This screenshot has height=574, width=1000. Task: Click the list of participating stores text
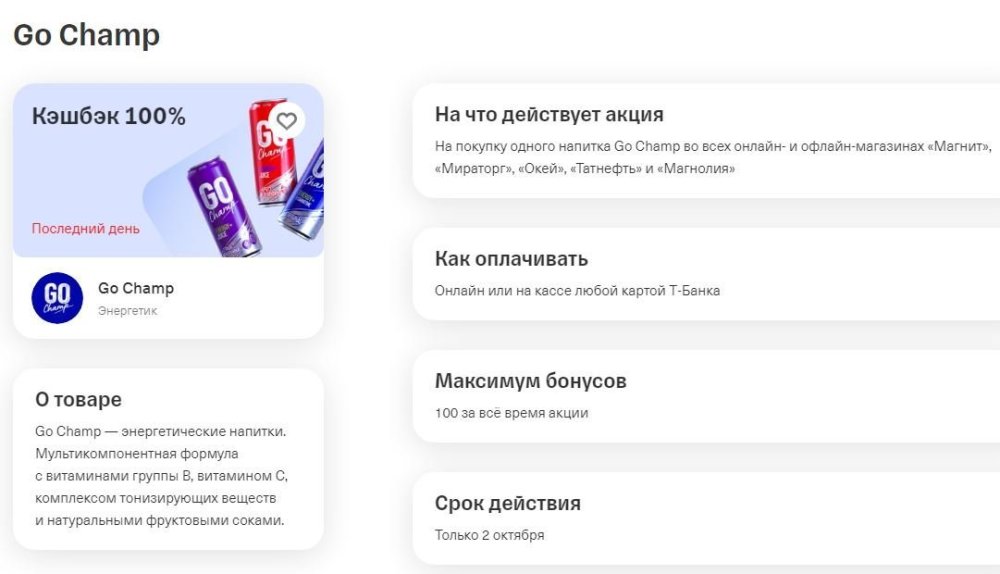click(713, 158)
